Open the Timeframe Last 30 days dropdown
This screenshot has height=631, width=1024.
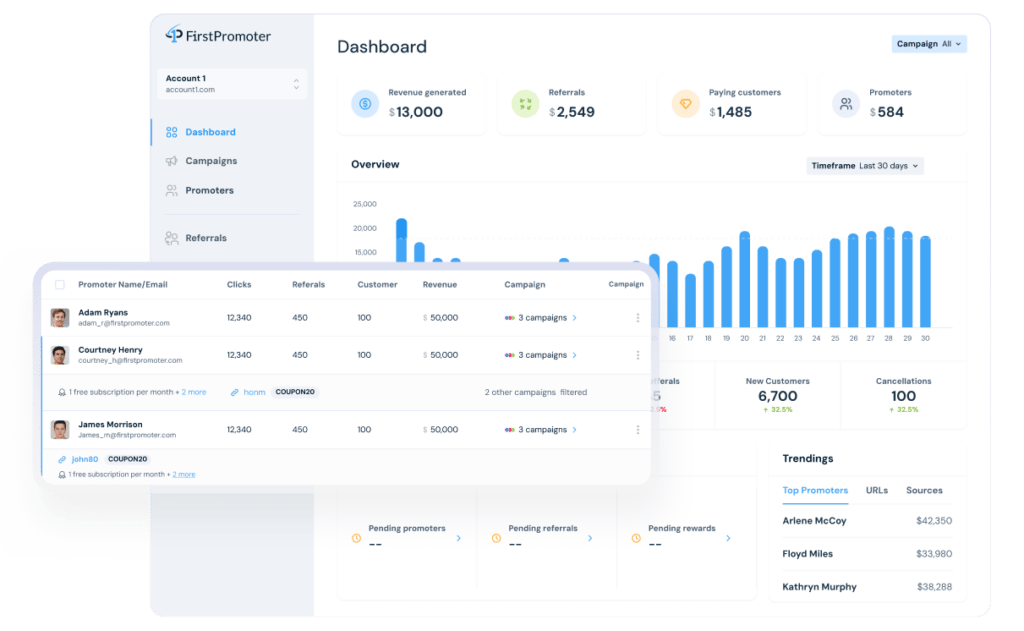(865, 166)
